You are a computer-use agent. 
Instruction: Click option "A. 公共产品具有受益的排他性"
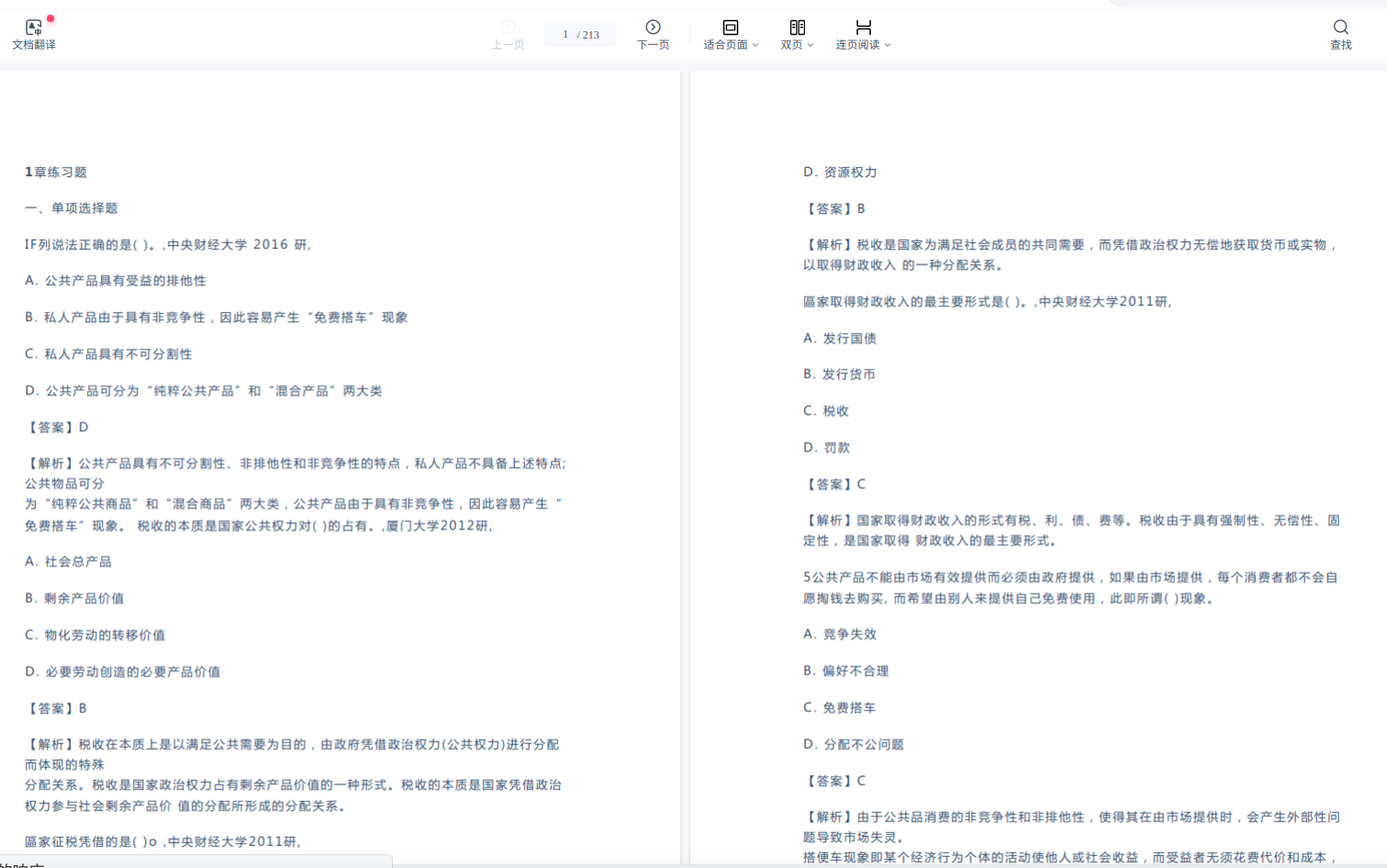116,281
